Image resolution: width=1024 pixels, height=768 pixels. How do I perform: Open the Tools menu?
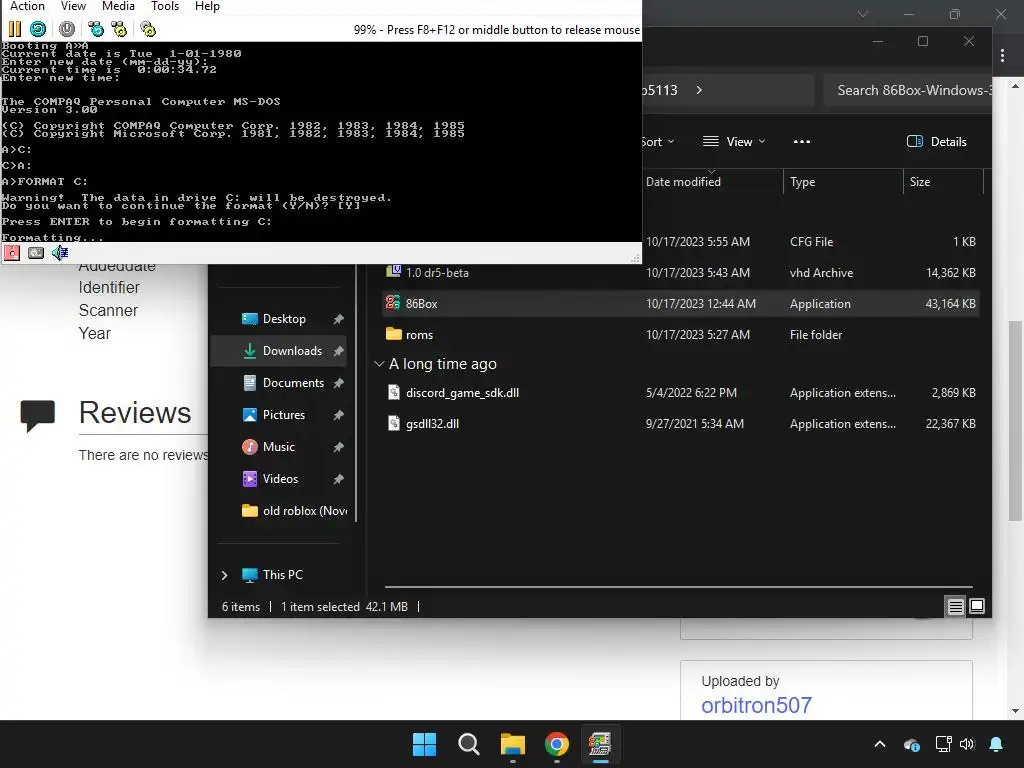(x=165, y=7)
